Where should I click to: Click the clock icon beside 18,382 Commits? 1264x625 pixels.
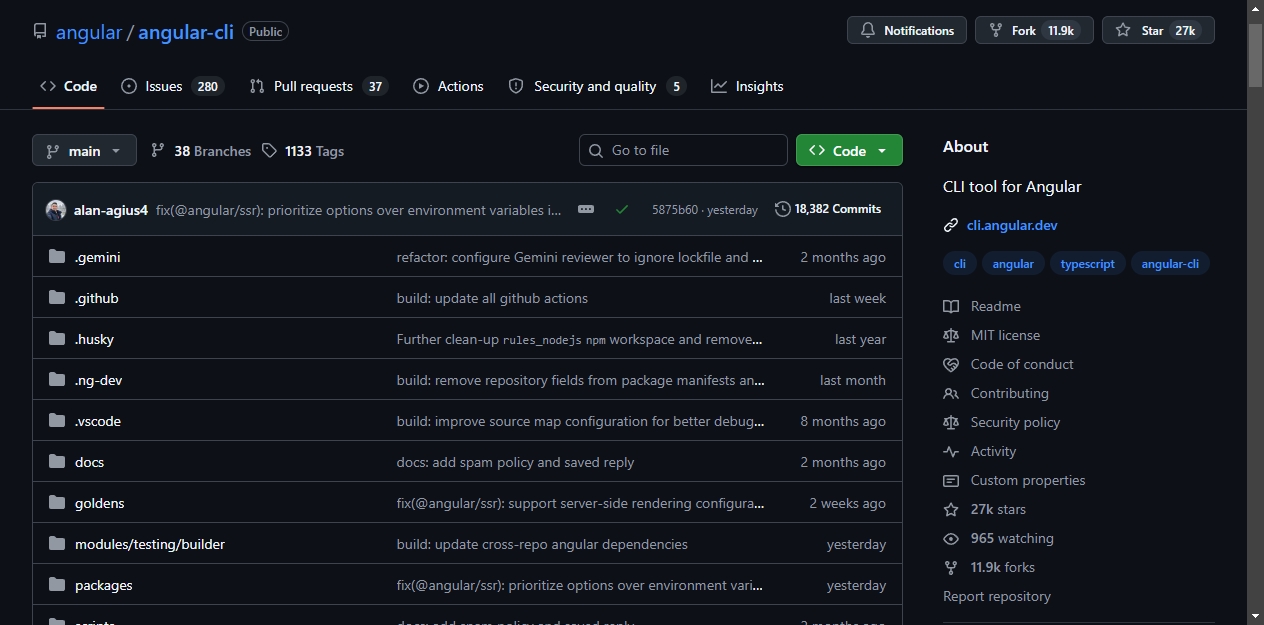(783, 209)
